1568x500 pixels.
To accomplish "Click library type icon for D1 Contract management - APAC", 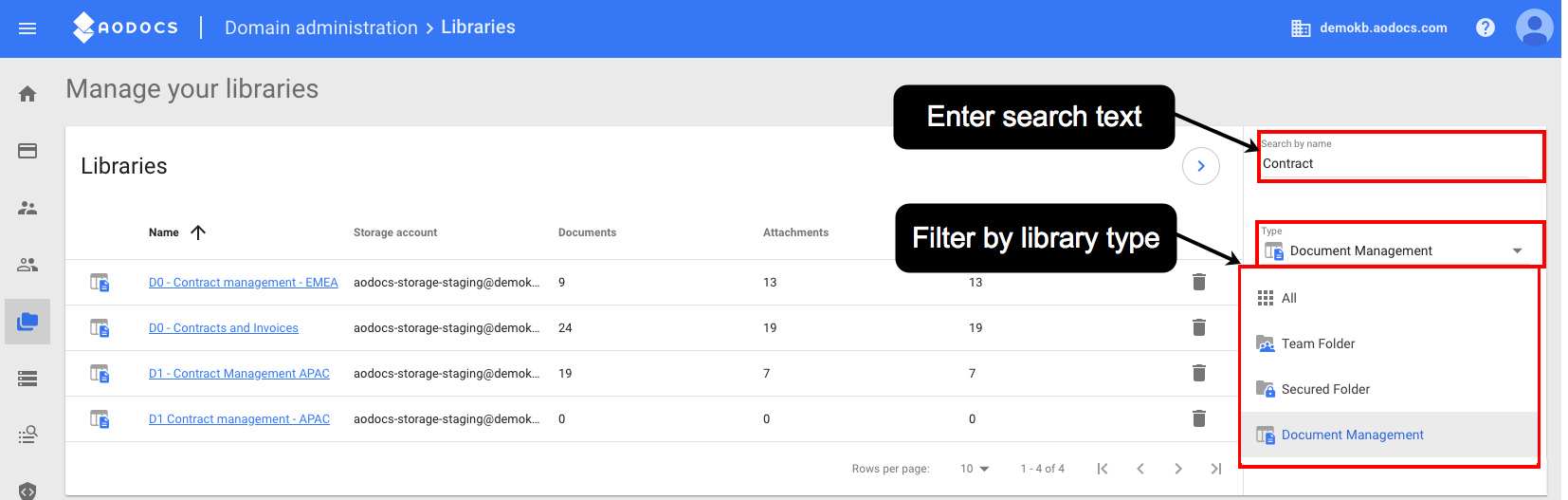I will [100, 418].
